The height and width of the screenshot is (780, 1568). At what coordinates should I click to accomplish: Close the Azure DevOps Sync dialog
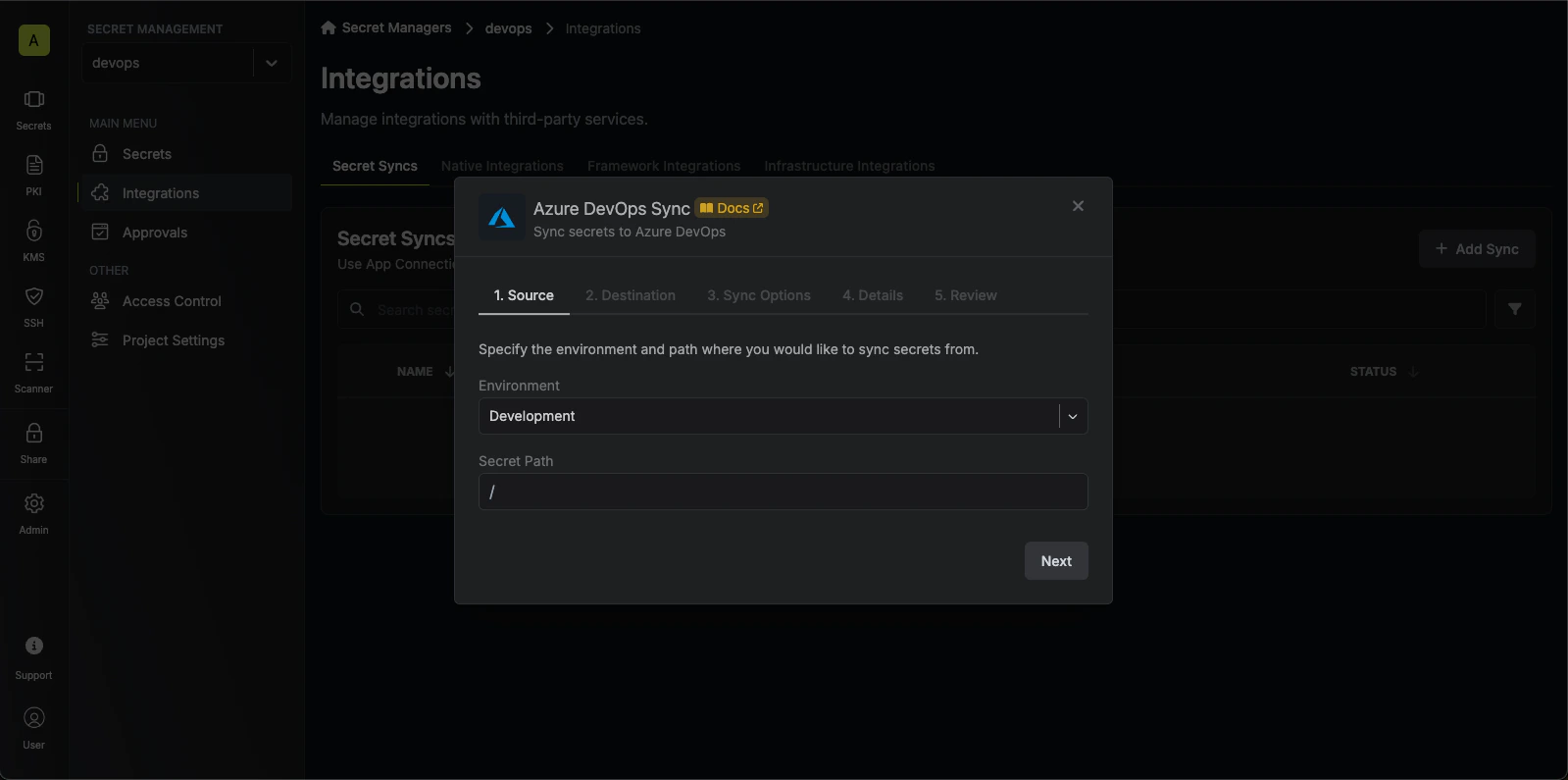pos(1078,206)
